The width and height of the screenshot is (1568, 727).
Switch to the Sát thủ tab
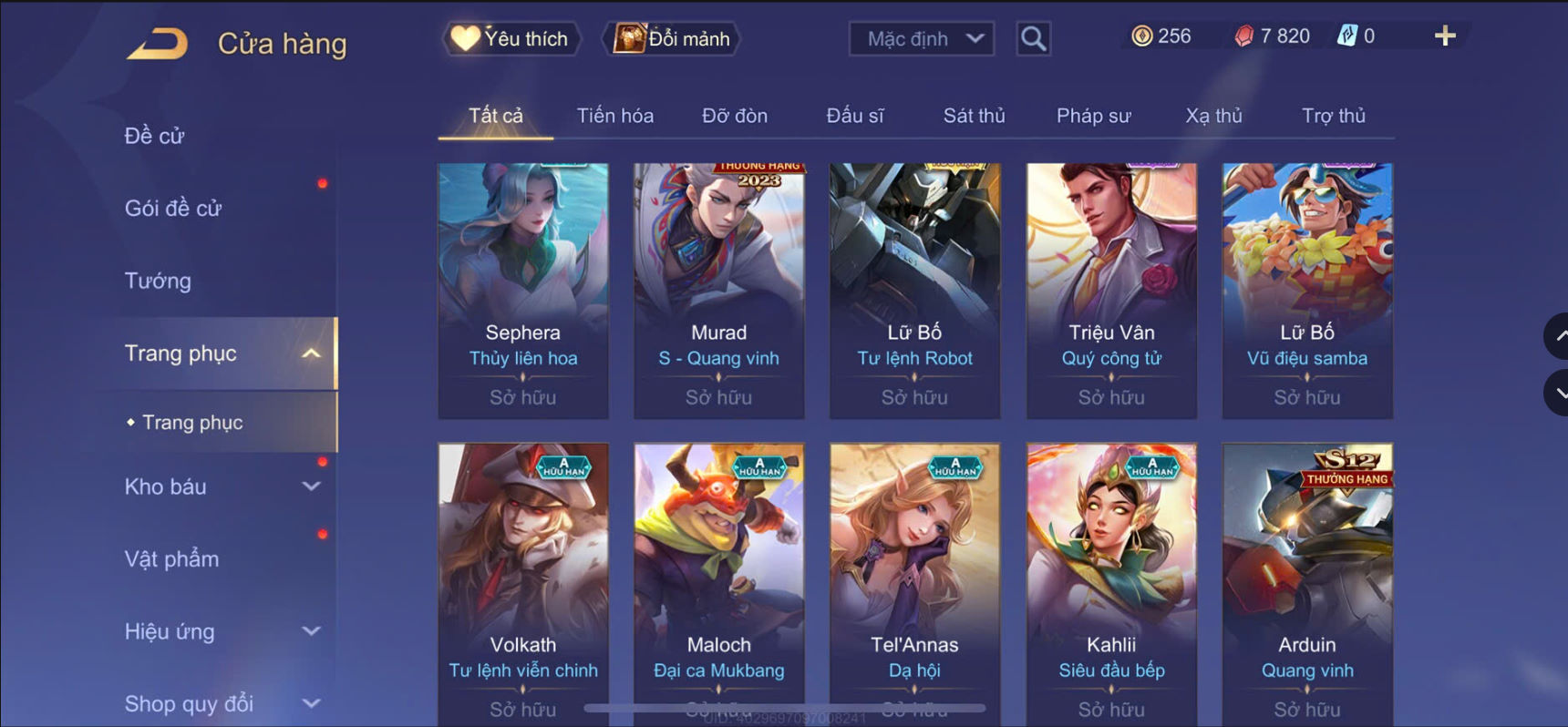tap(974, 116)
